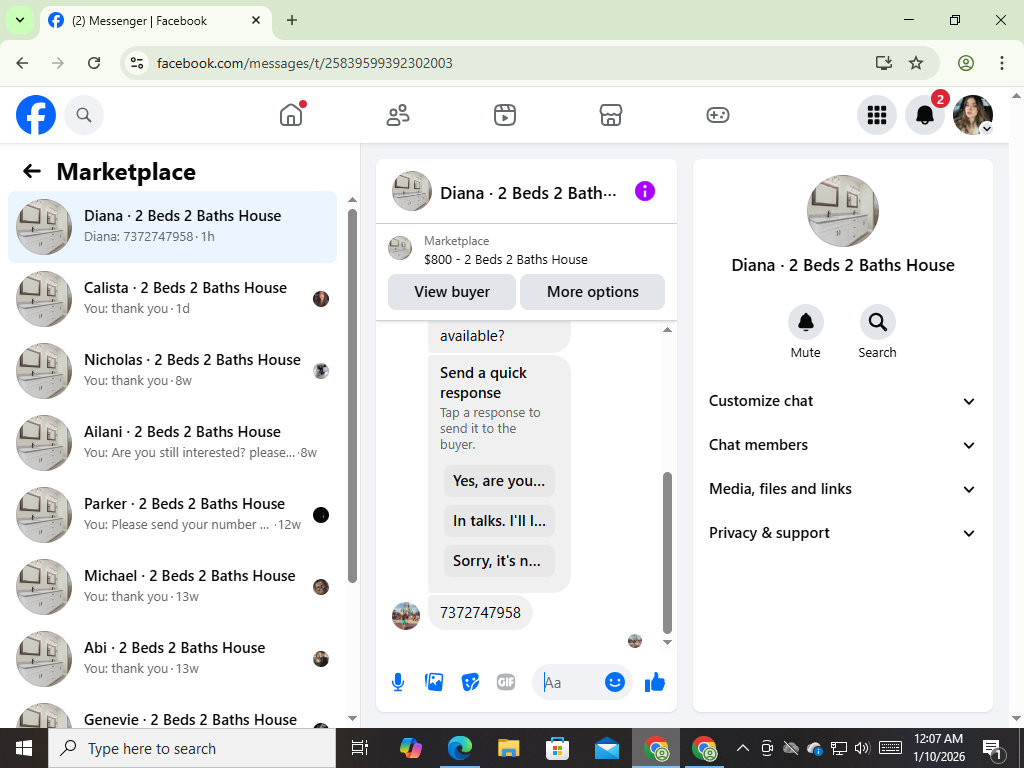The height and width of the screenshot is (768, 1024).
Task: Click the chat messages scrollbar thumb
Action: click(x=667, y=552)
